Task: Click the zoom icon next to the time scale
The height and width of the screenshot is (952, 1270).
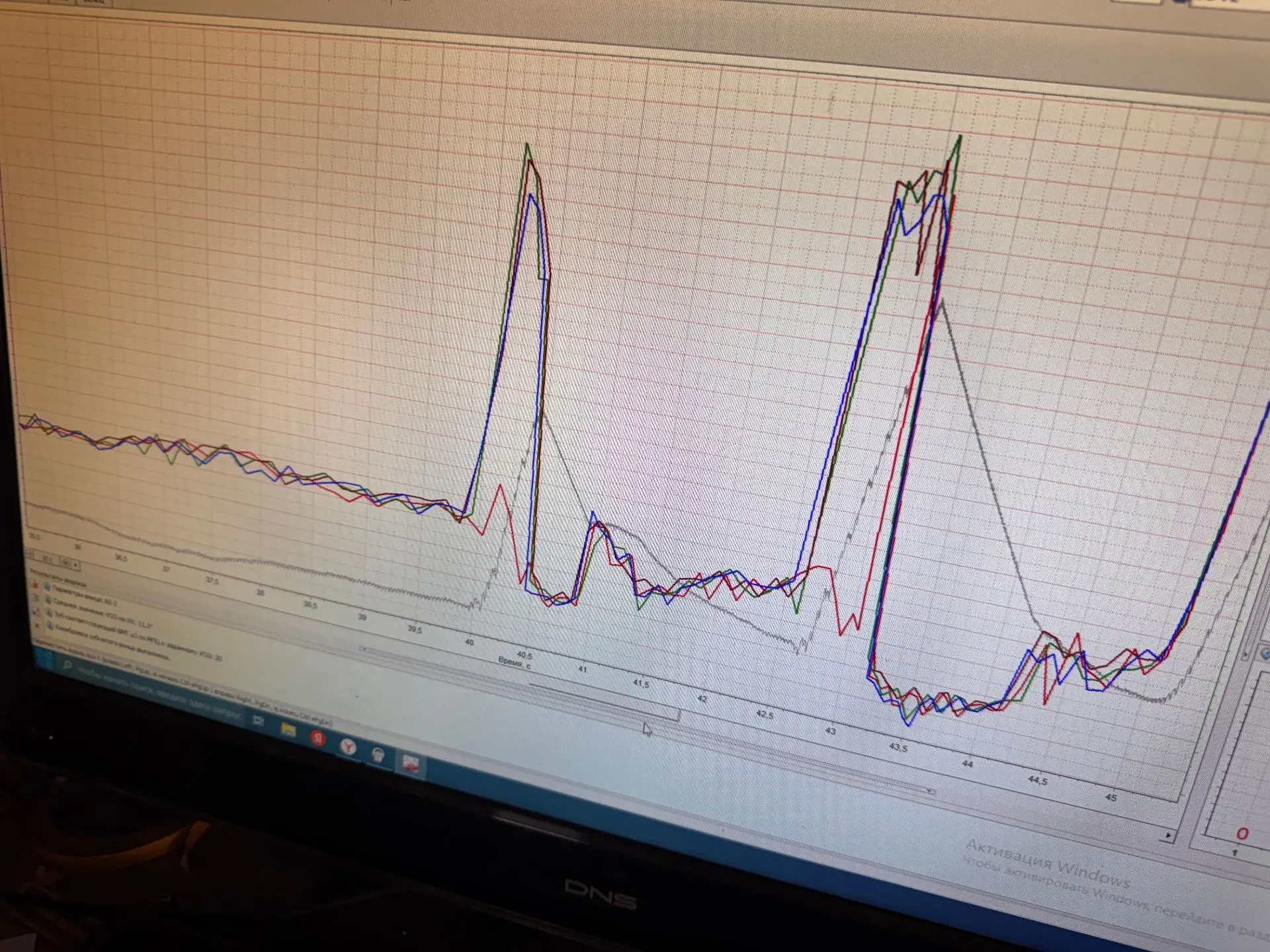Action: tap(67, 563)
